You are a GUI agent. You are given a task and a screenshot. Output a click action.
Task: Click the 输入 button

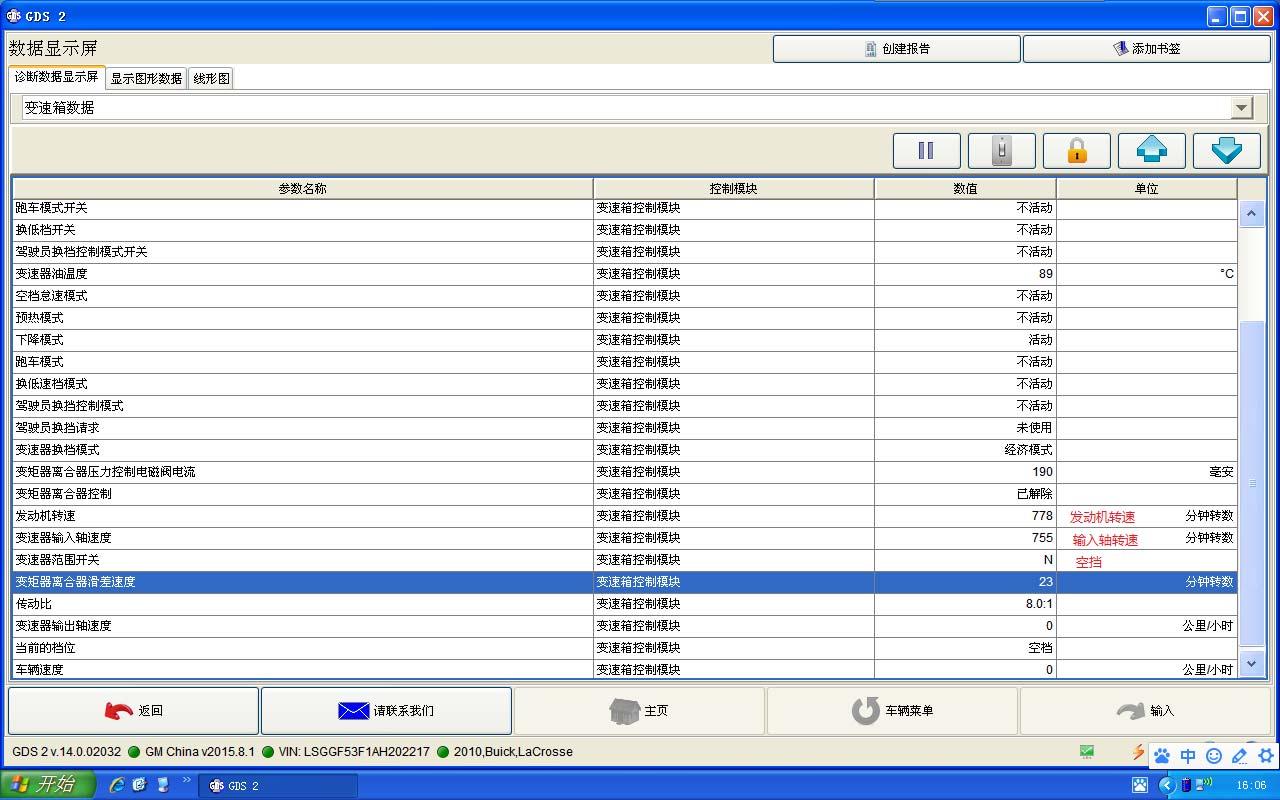pos(1145,711)
